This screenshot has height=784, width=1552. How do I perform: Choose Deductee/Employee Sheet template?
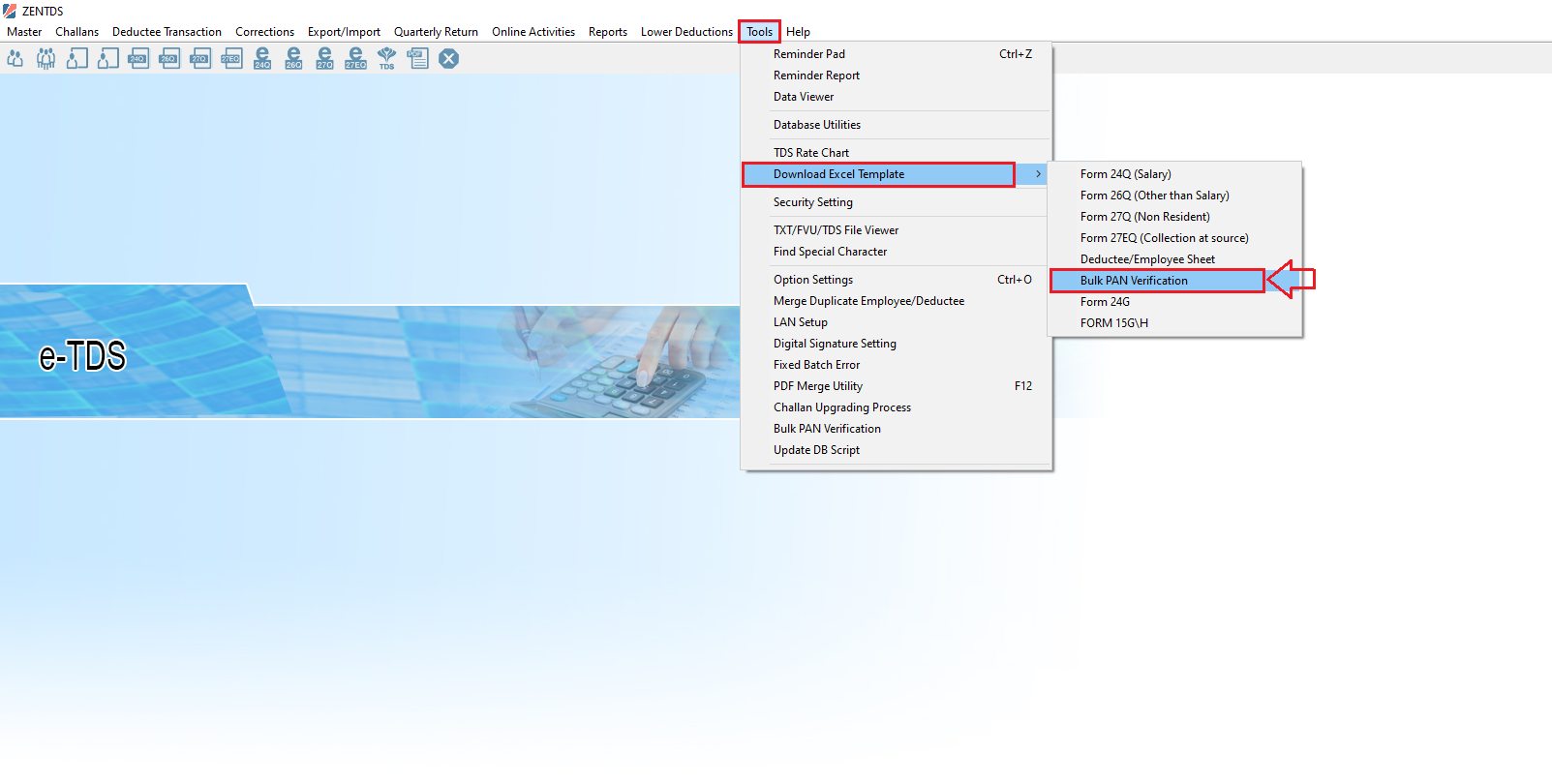pos(1175,259)
